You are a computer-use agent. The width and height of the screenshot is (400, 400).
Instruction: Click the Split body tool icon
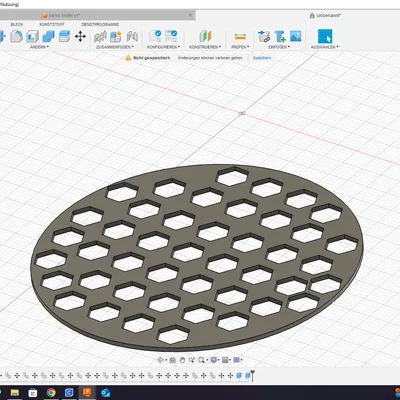tap(64, 36)
